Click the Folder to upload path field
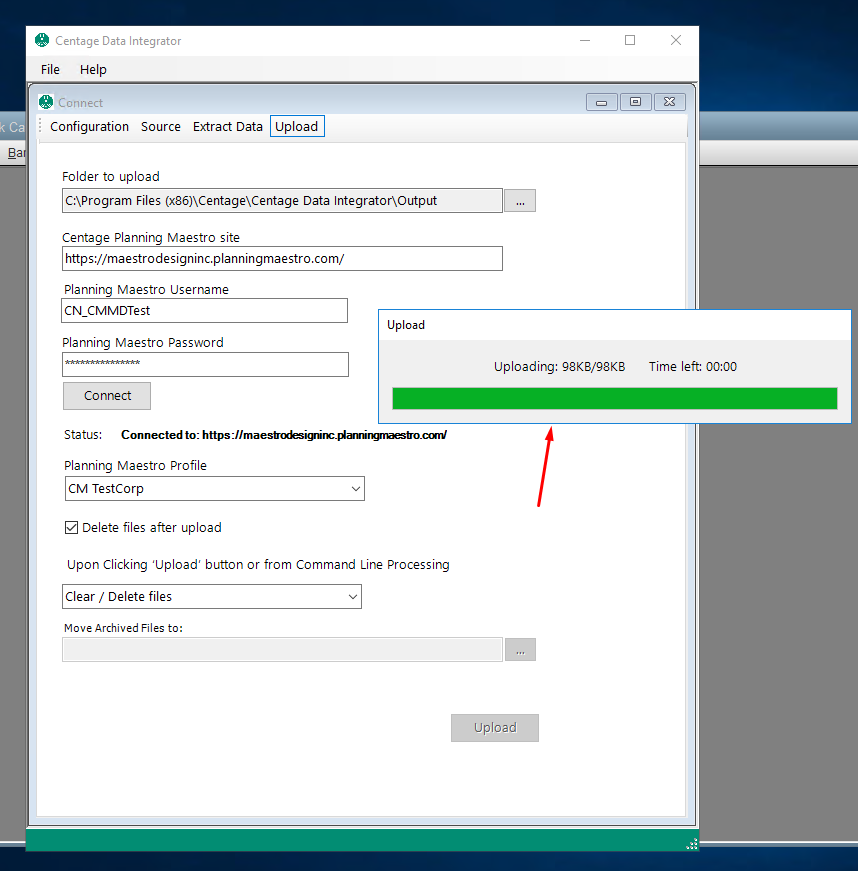858x871 pixels. [x=282, y=201]
